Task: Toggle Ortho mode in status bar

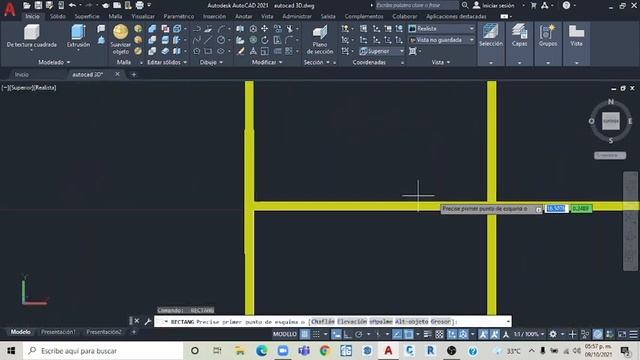Action: (x=347, y=334)
